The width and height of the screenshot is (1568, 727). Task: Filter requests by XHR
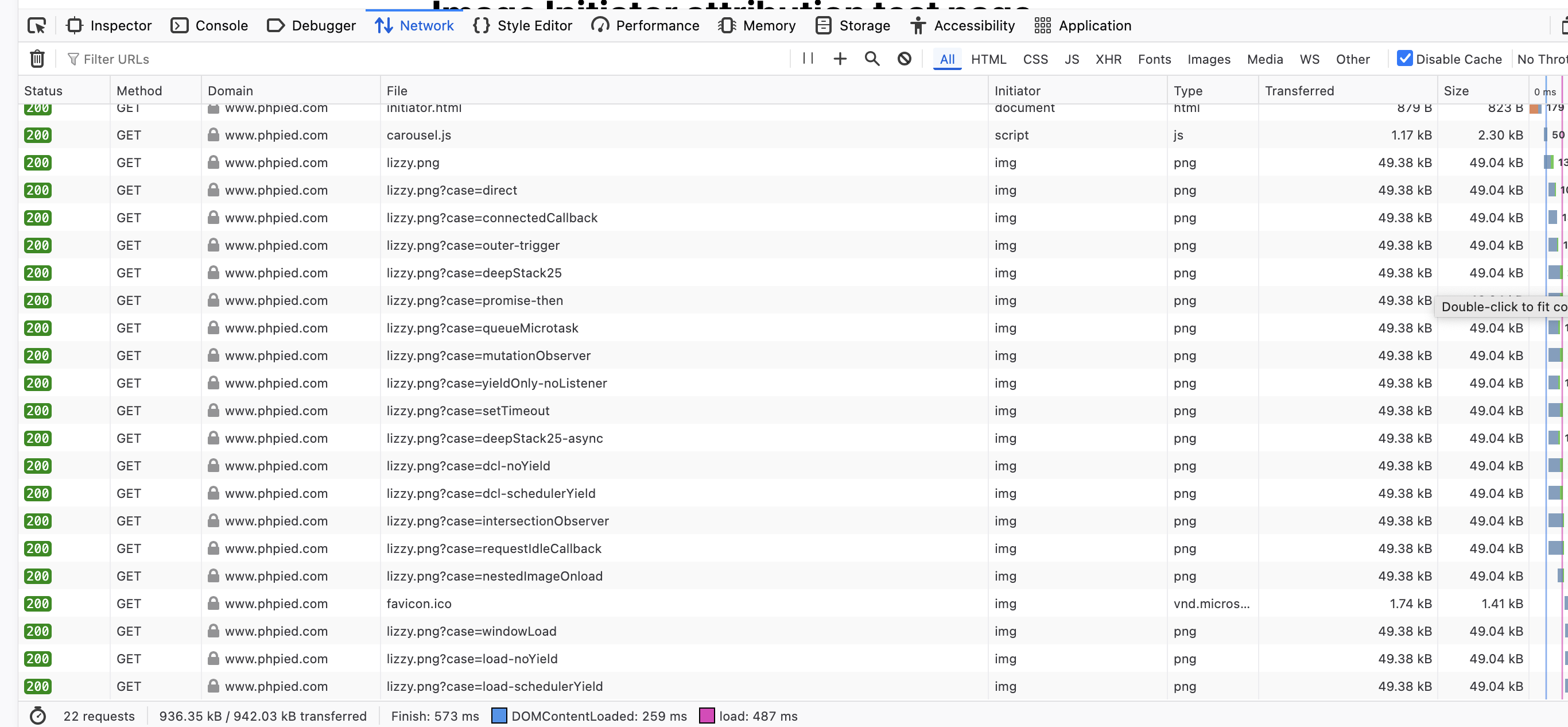pos(1108,59)
